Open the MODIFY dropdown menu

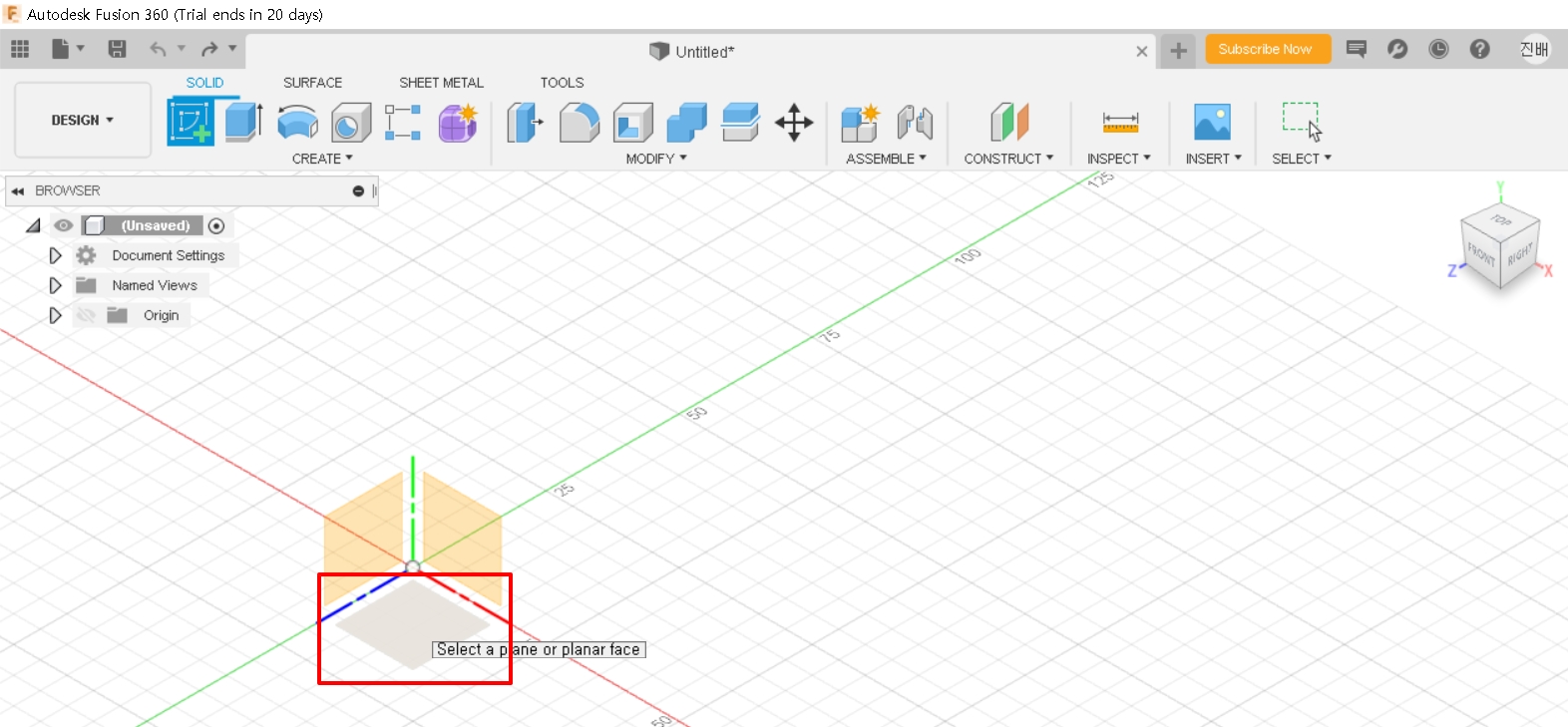click(656, 159)
